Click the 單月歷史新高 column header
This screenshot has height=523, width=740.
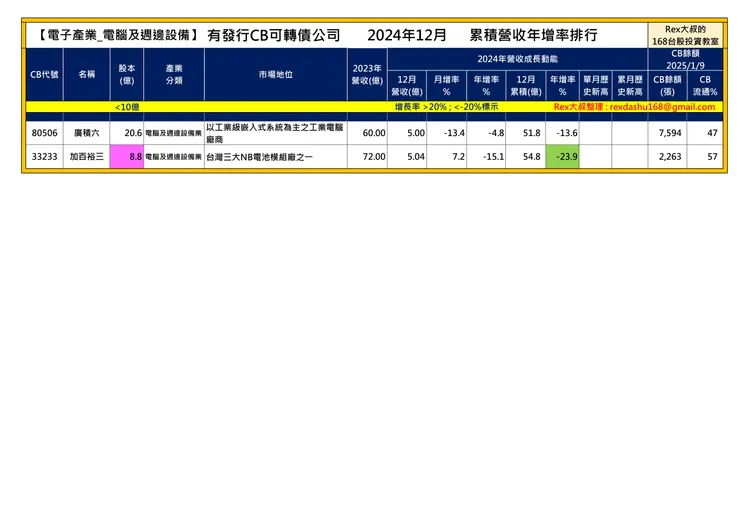[596, 86]
